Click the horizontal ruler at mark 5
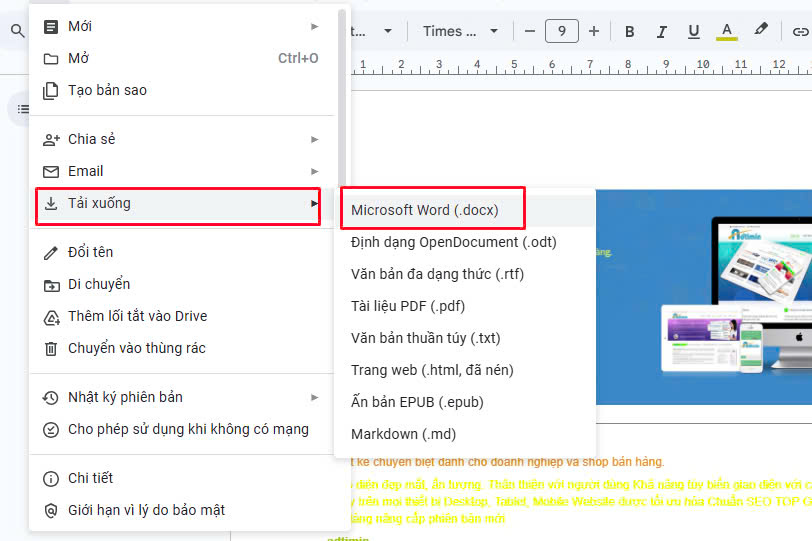The height and width of the screenshot is (541, 812). 514,65
